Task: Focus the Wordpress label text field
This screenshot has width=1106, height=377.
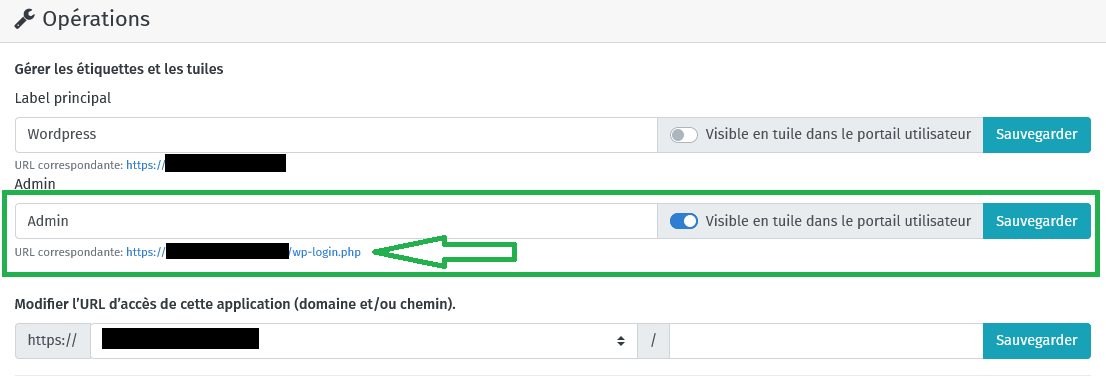Action: (x=336, y=134)
